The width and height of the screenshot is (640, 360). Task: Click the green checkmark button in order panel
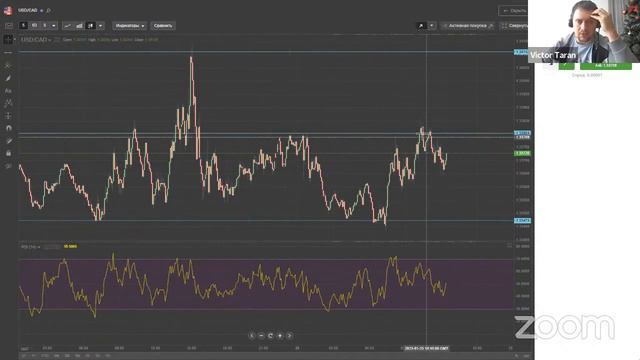pyautogui.click(x=566, y=65)
